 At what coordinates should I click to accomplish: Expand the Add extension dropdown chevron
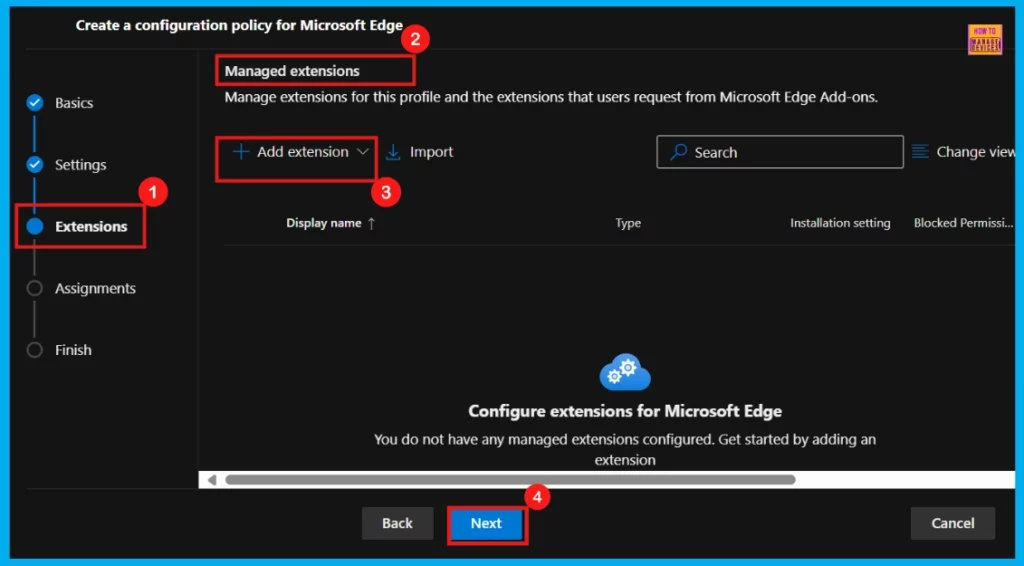pos(362,151)
